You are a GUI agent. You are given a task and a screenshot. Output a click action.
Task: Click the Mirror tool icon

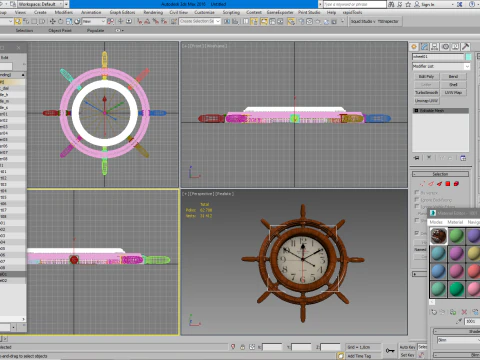227,21
